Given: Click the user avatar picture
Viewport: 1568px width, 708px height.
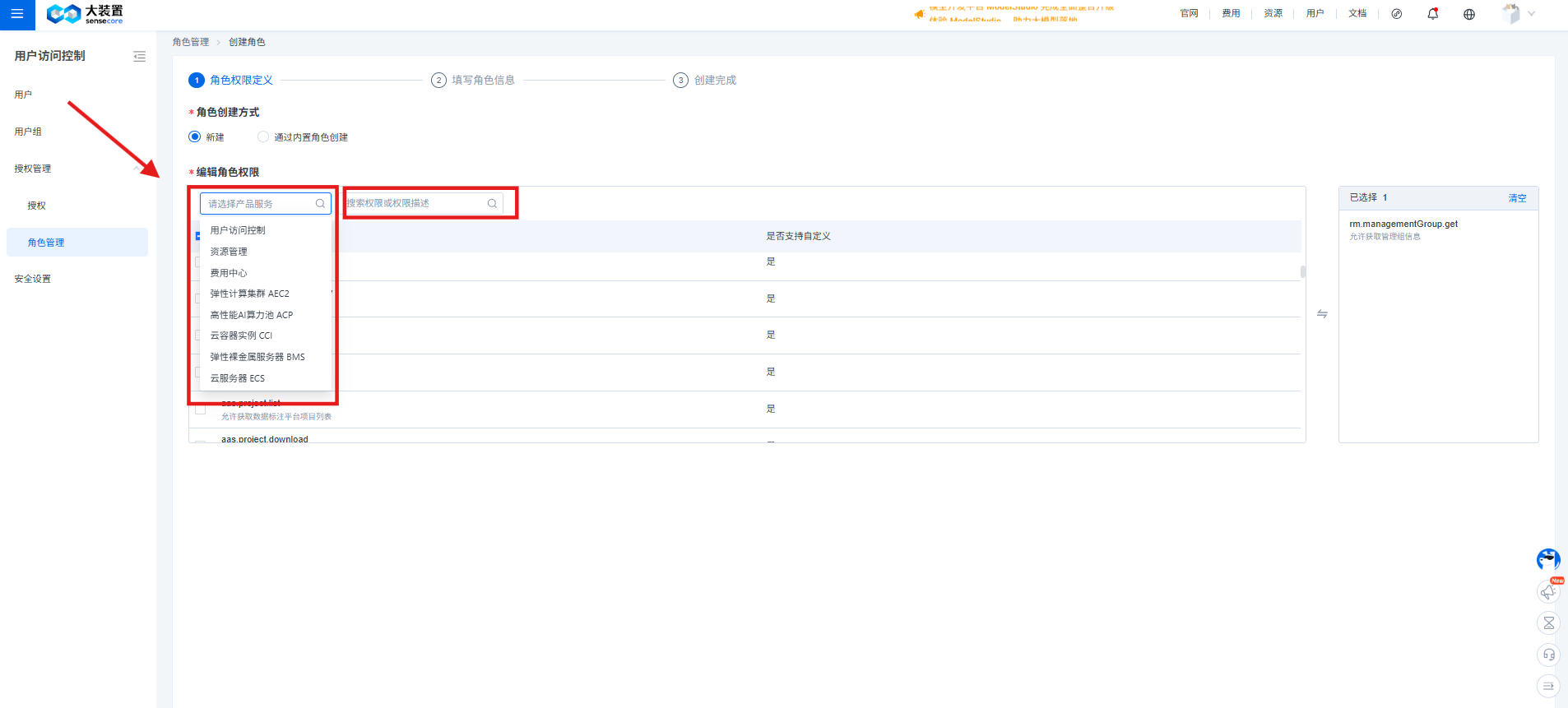Looking at the screenshot, I should pos(1510,14).
